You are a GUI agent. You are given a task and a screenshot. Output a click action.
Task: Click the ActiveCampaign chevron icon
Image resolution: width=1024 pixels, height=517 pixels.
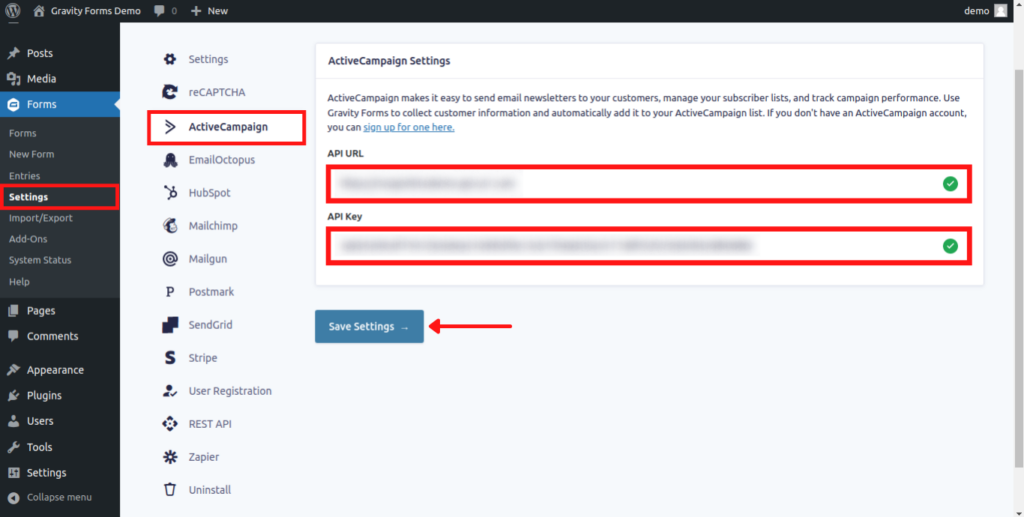(170, 127)
